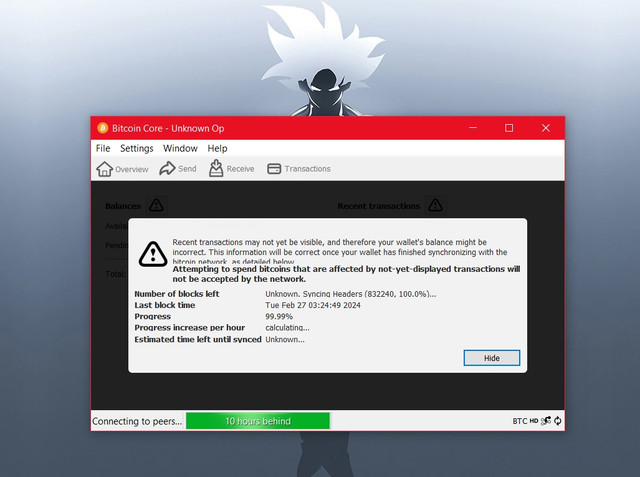Maximize the Bitcoin Core window
This screenshot has width=640, height=477.
(509, 128)
